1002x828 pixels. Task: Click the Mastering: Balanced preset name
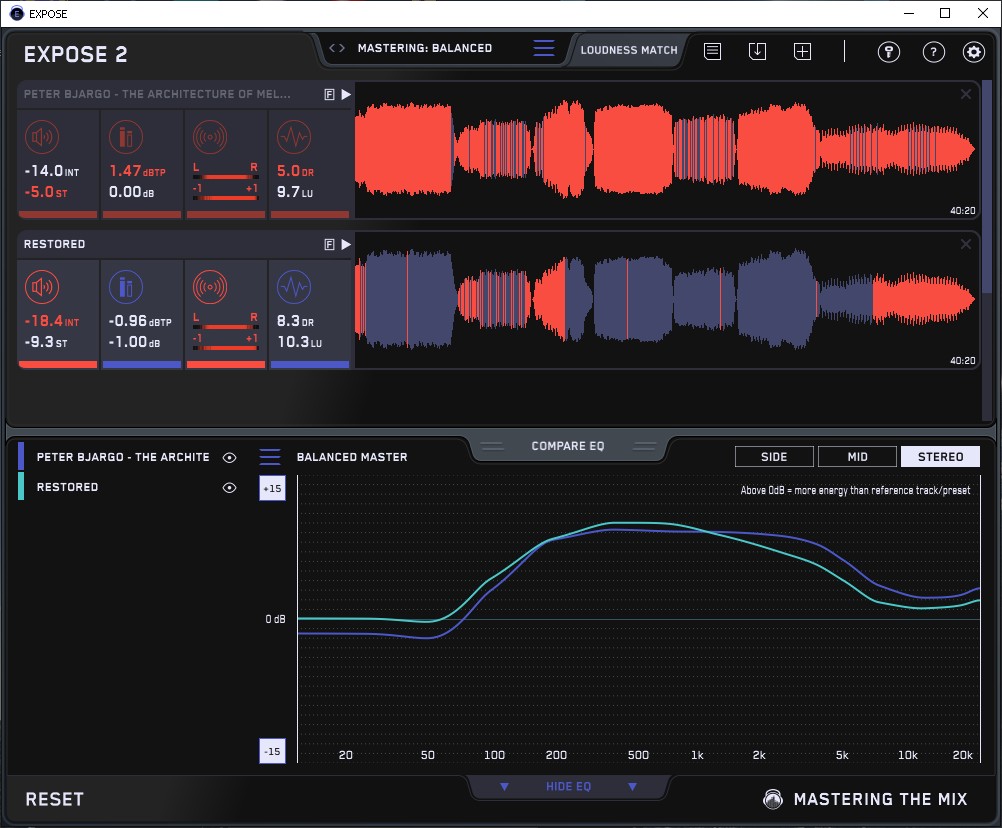(425, 48)
